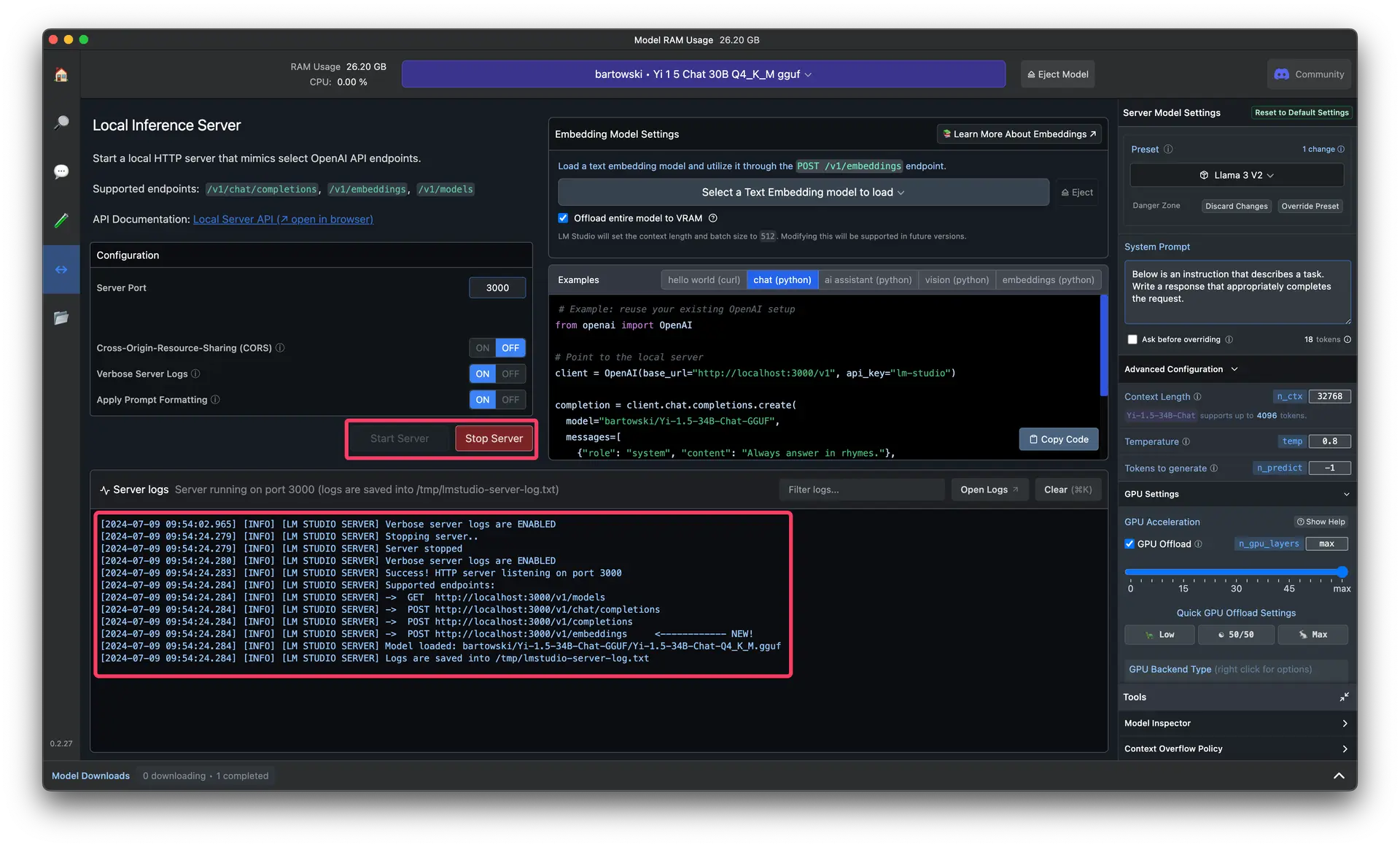The width and height of the screenshot is (1400, 847).
Task: Select hello world (curl) example tab
Action: pos(704,280)
